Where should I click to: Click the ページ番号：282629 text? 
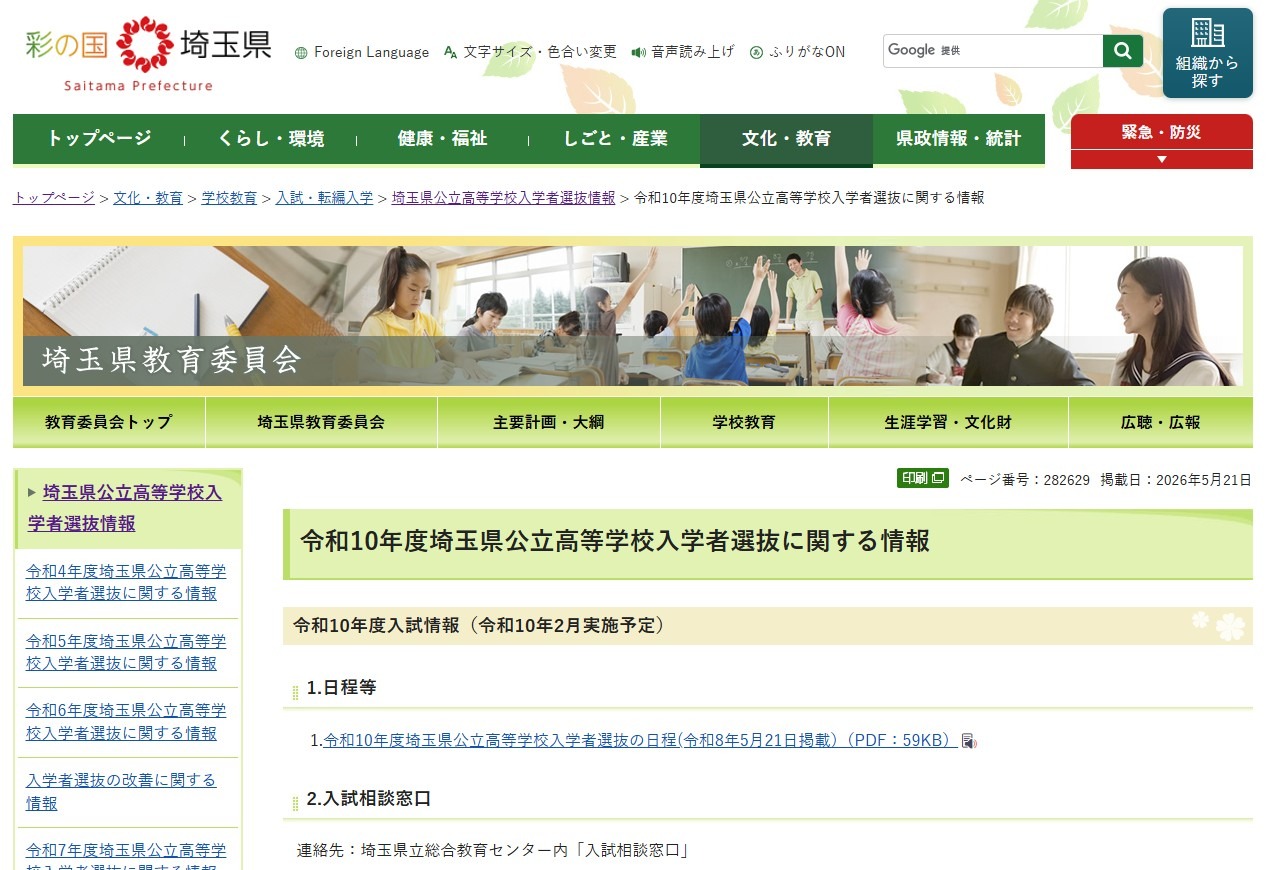click(x=1025, y=479)
